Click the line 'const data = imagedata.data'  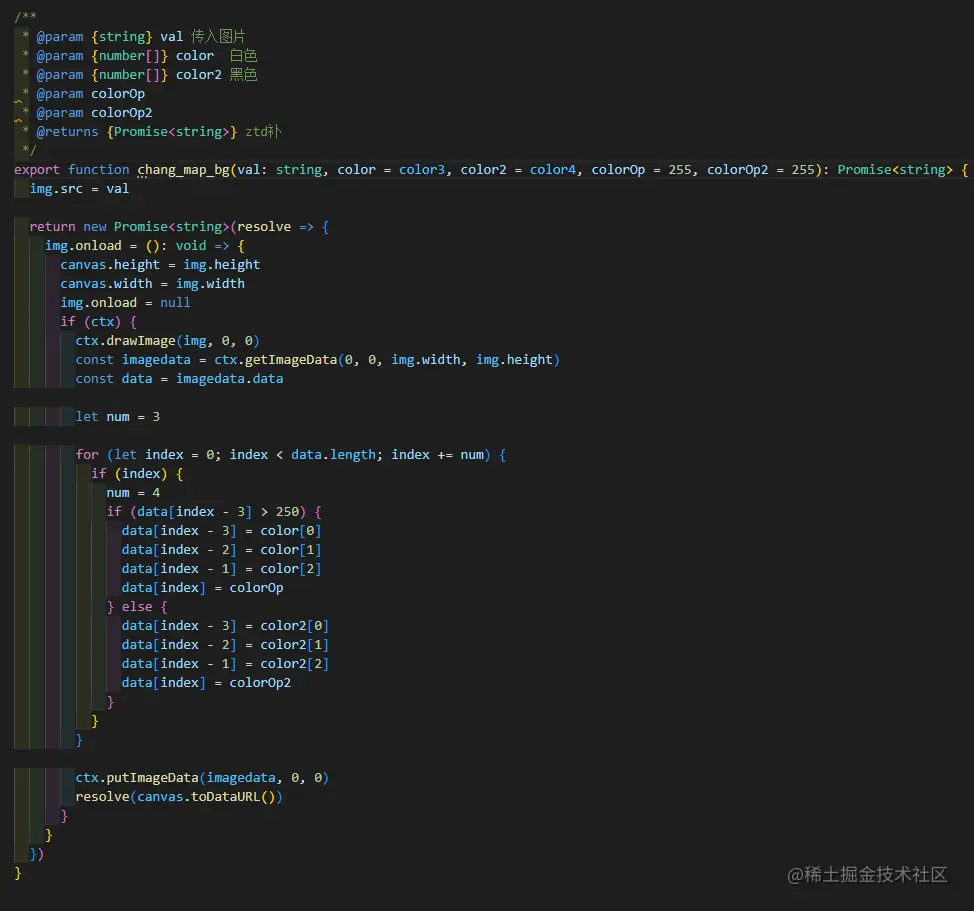(x=179, y=379)
